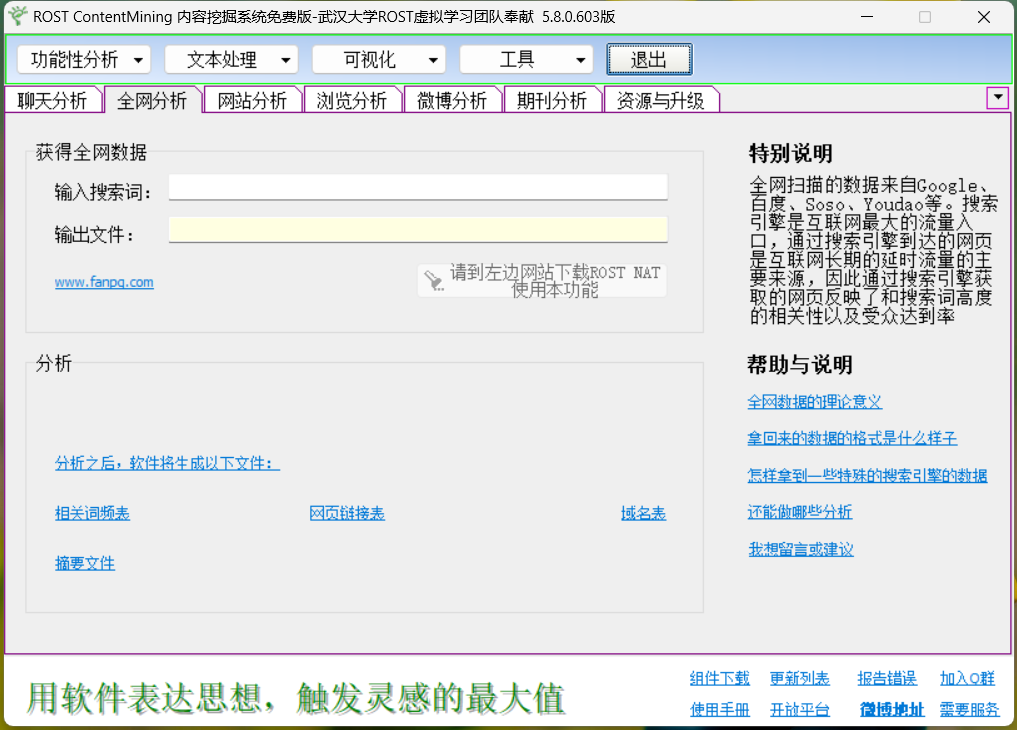Click the 我想留言或建议 link

coord(803,548)
